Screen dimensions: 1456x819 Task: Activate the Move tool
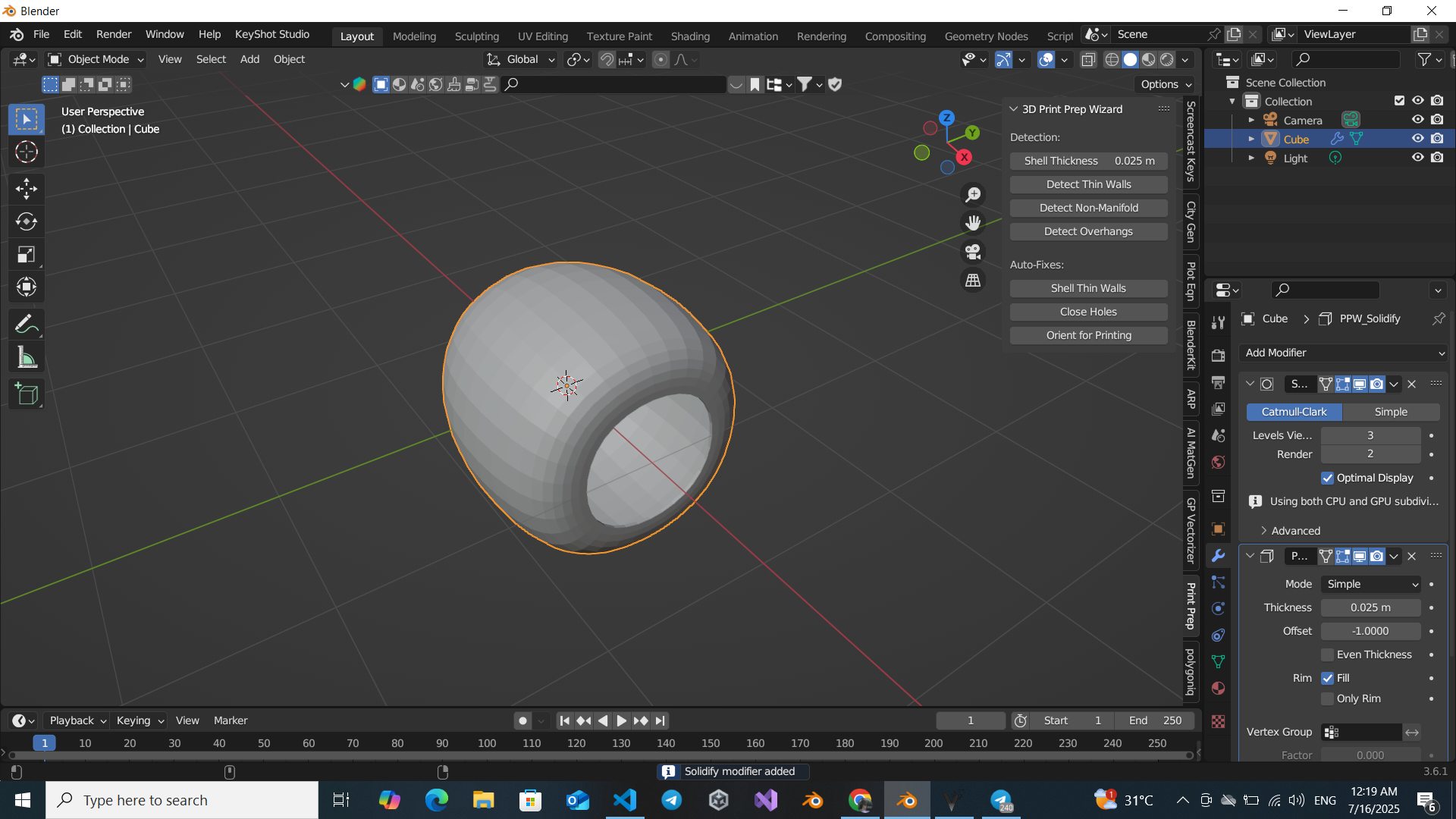tap(27, 188)
